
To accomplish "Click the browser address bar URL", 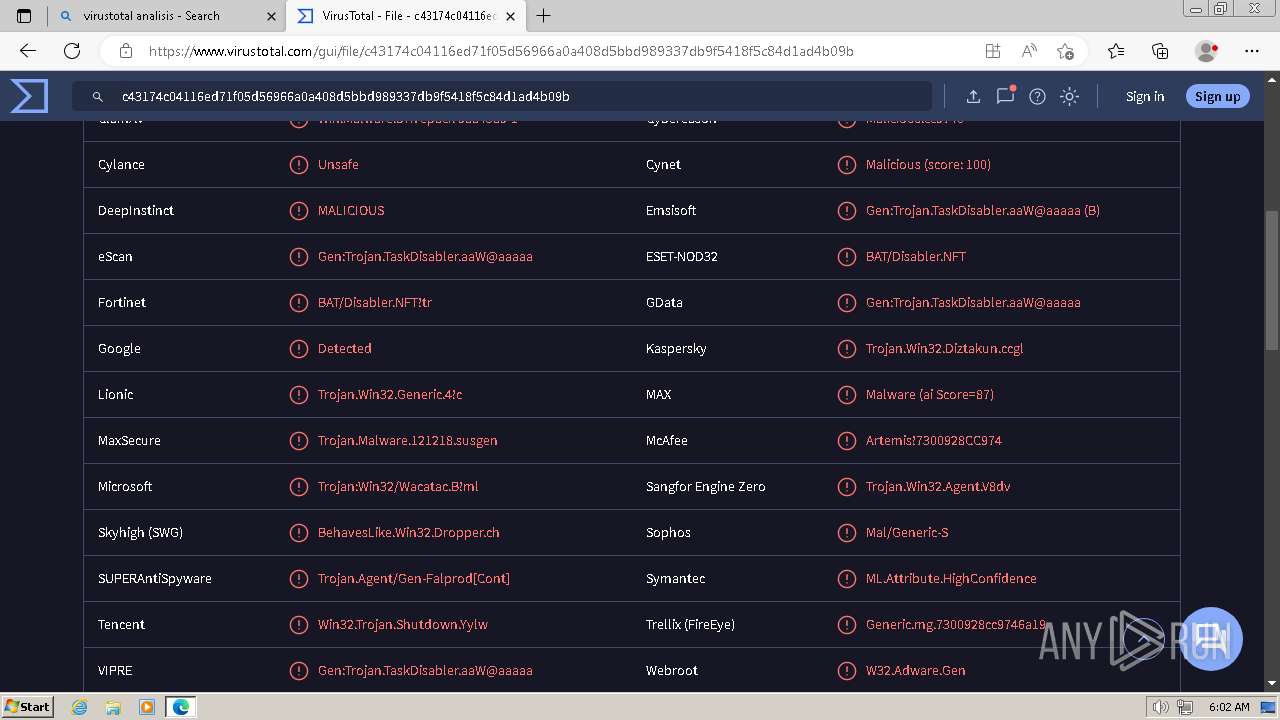I will [x=501, y=51].
